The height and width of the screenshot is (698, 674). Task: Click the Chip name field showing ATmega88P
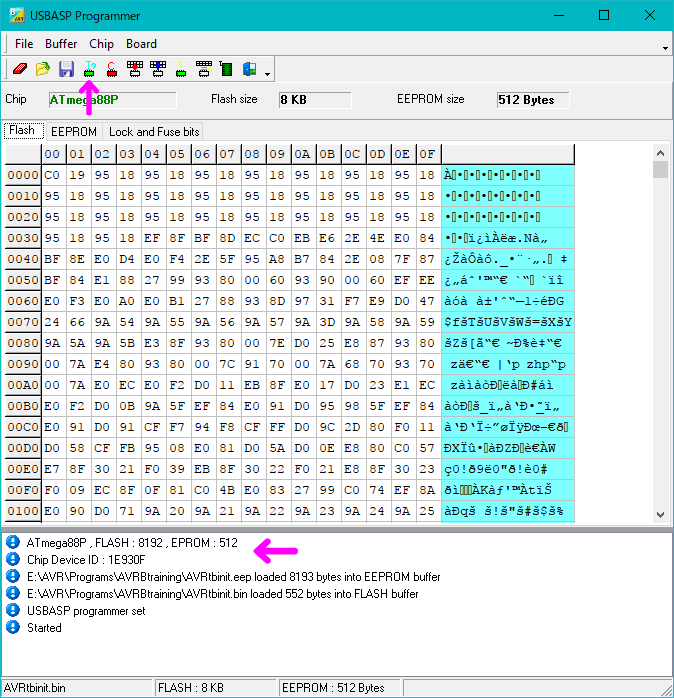point(112,100)
